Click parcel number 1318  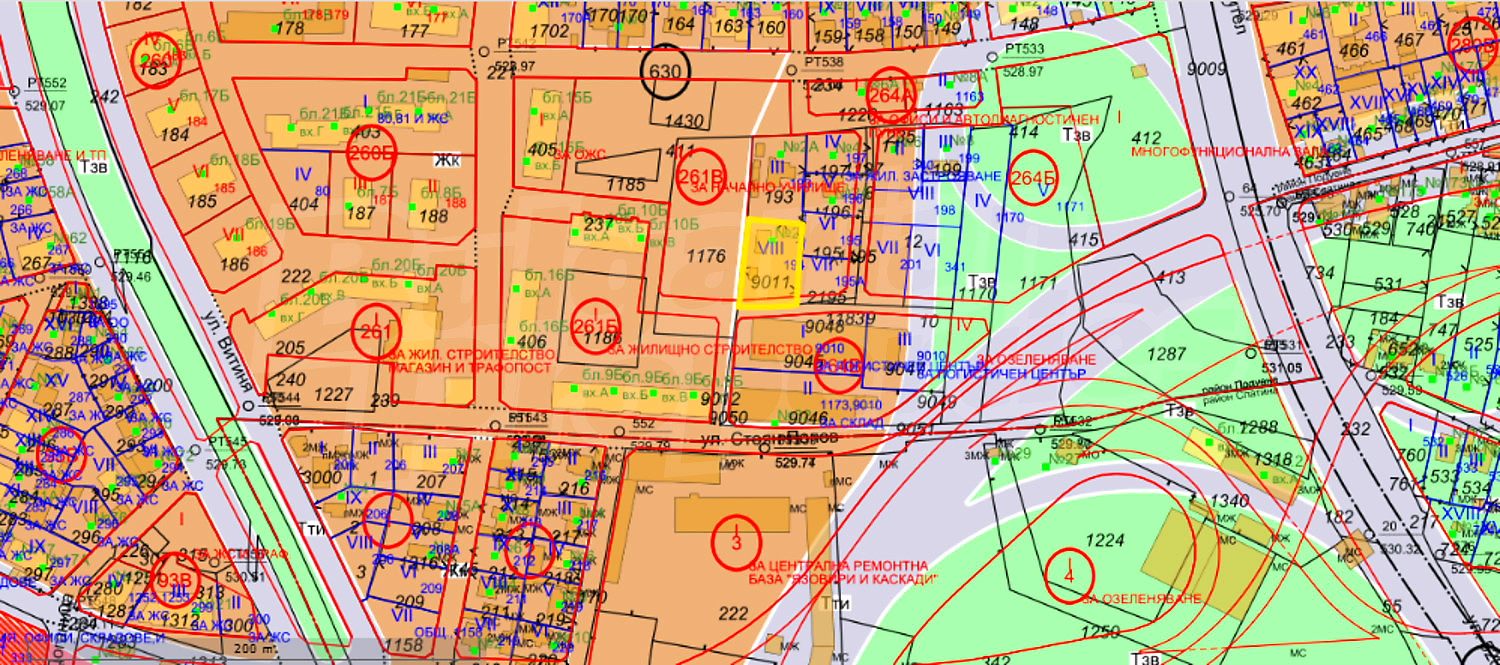(x=1273, y=458)
